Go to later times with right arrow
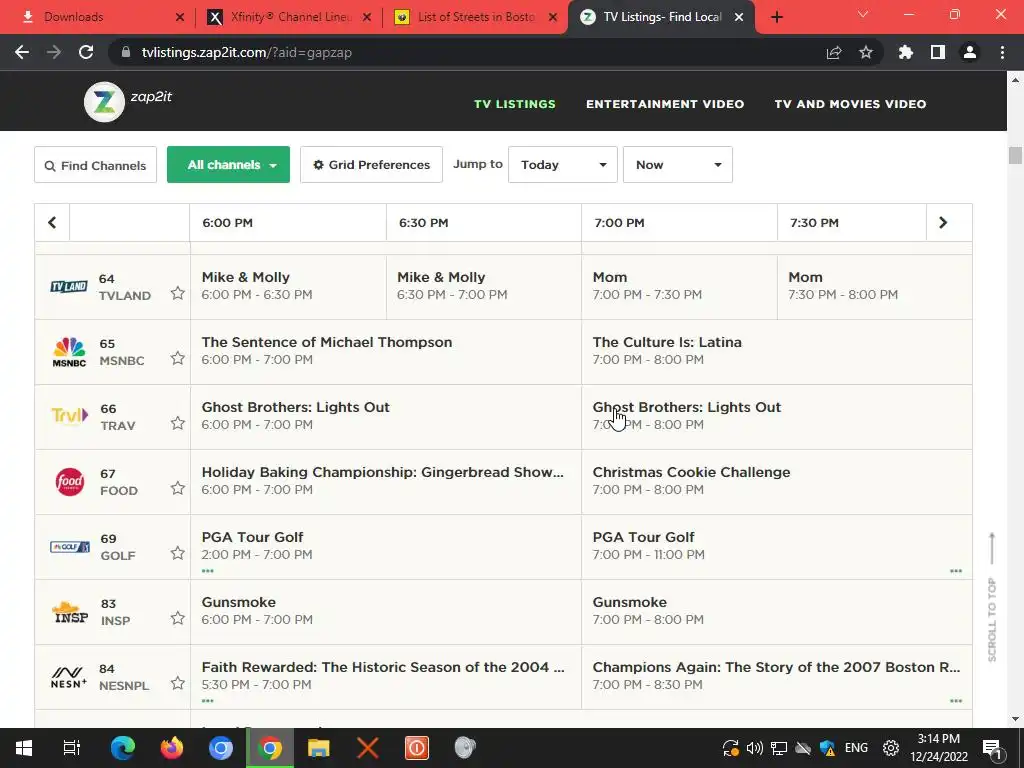 [x=942, y=223]
